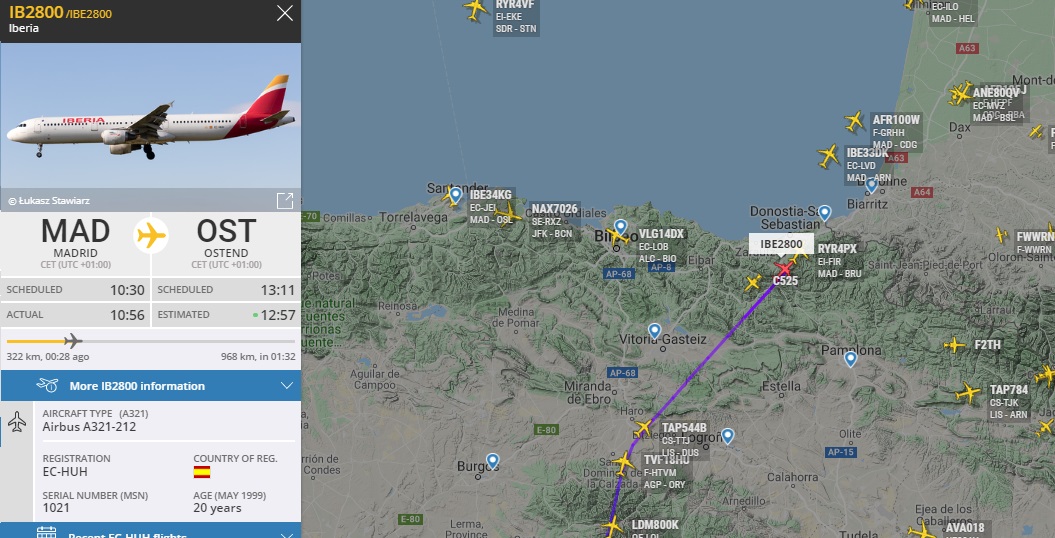Open aircraft photo in external link
The width and height of the screenshot is (1055, 538).
click(x=285, y=200)
